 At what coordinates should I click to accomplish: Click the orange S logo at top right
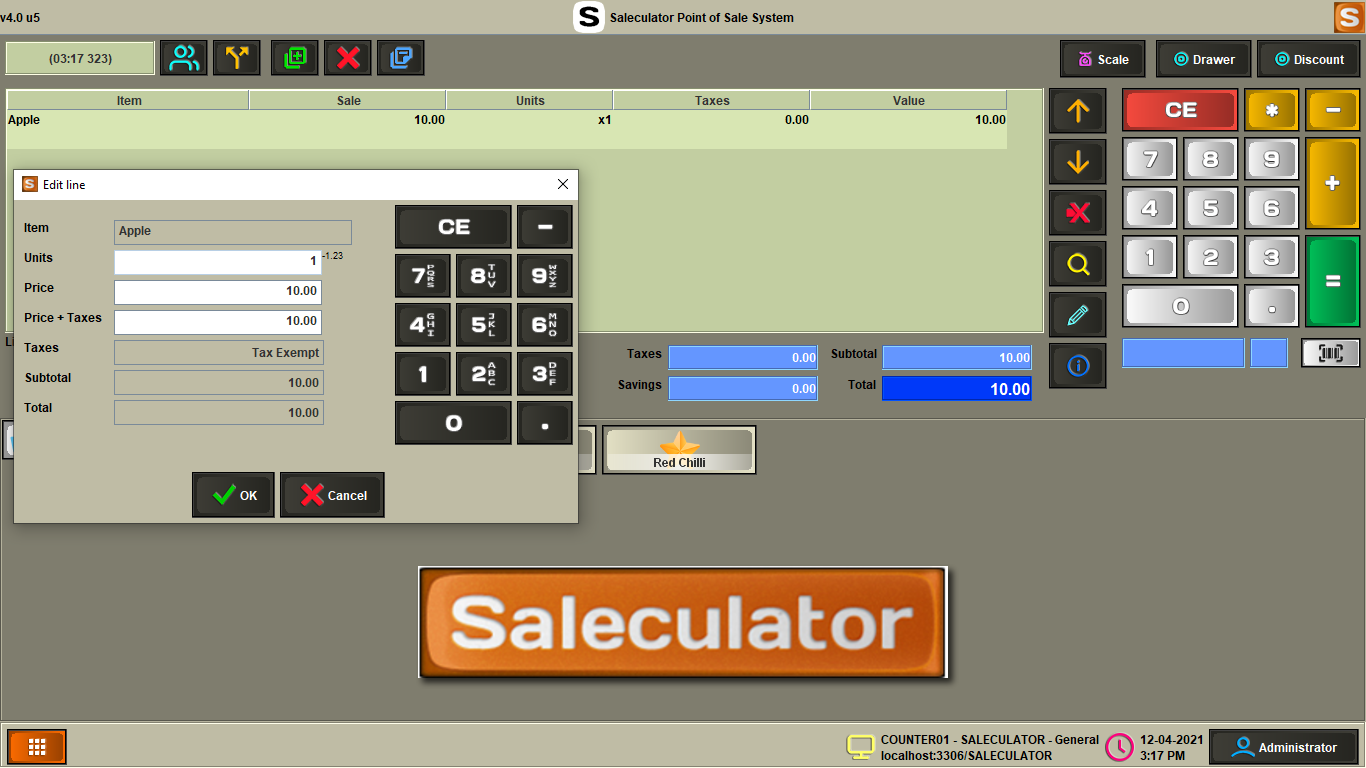(1348, 18)
